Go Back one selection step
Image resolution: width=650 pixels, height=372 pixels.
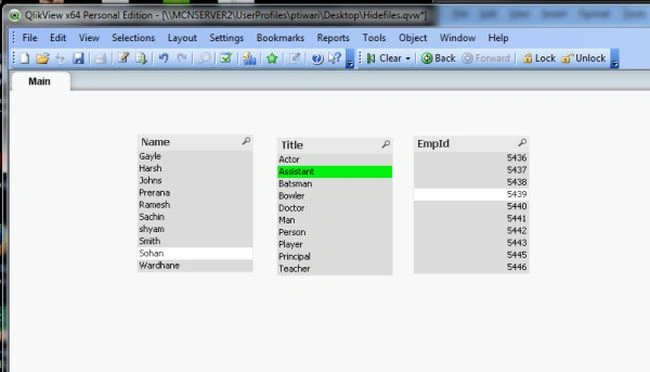[x=438, y=58]
